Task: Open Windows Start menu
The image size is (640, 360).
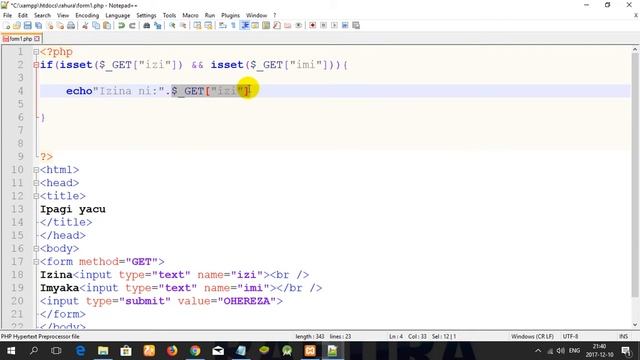Action: (x=11, y=351)
